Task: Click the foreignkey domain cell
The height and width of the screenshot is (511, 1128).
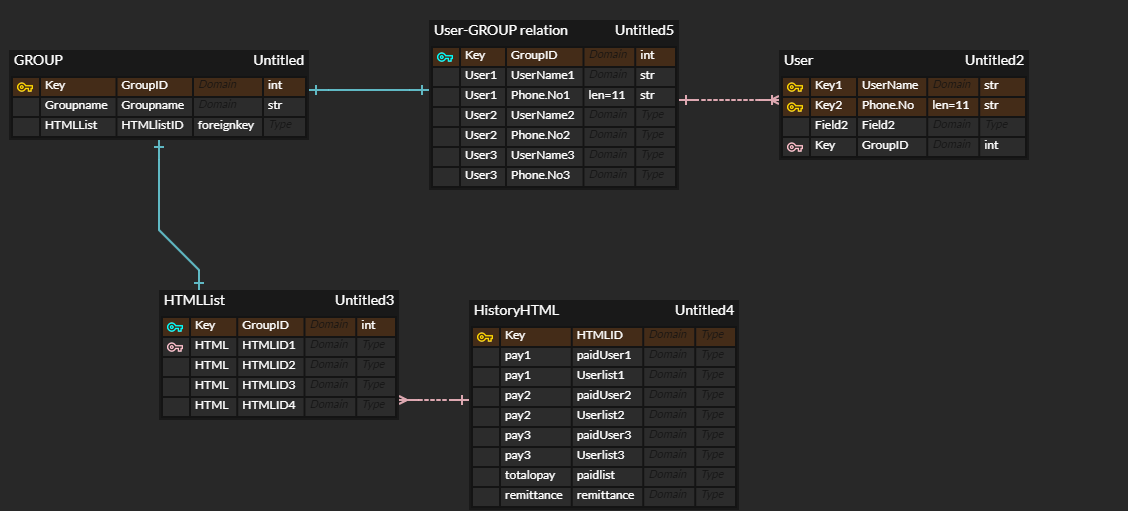Action: click(227, 127)
